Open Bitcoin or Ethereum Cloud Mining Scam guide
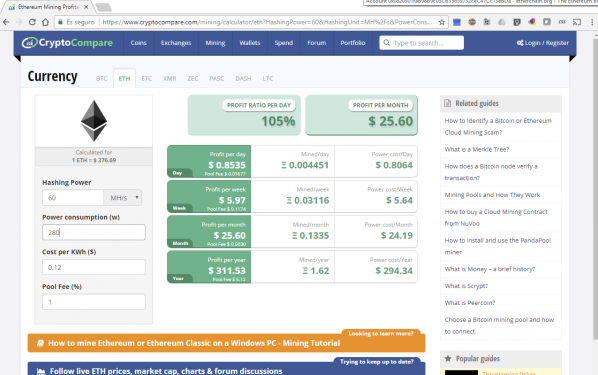 point(498,127)
